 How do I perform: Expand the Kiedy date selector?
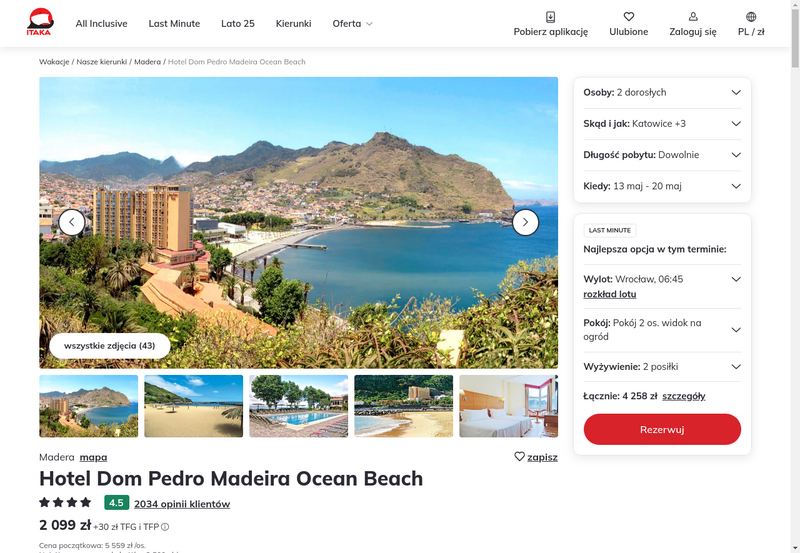(662, 186)
